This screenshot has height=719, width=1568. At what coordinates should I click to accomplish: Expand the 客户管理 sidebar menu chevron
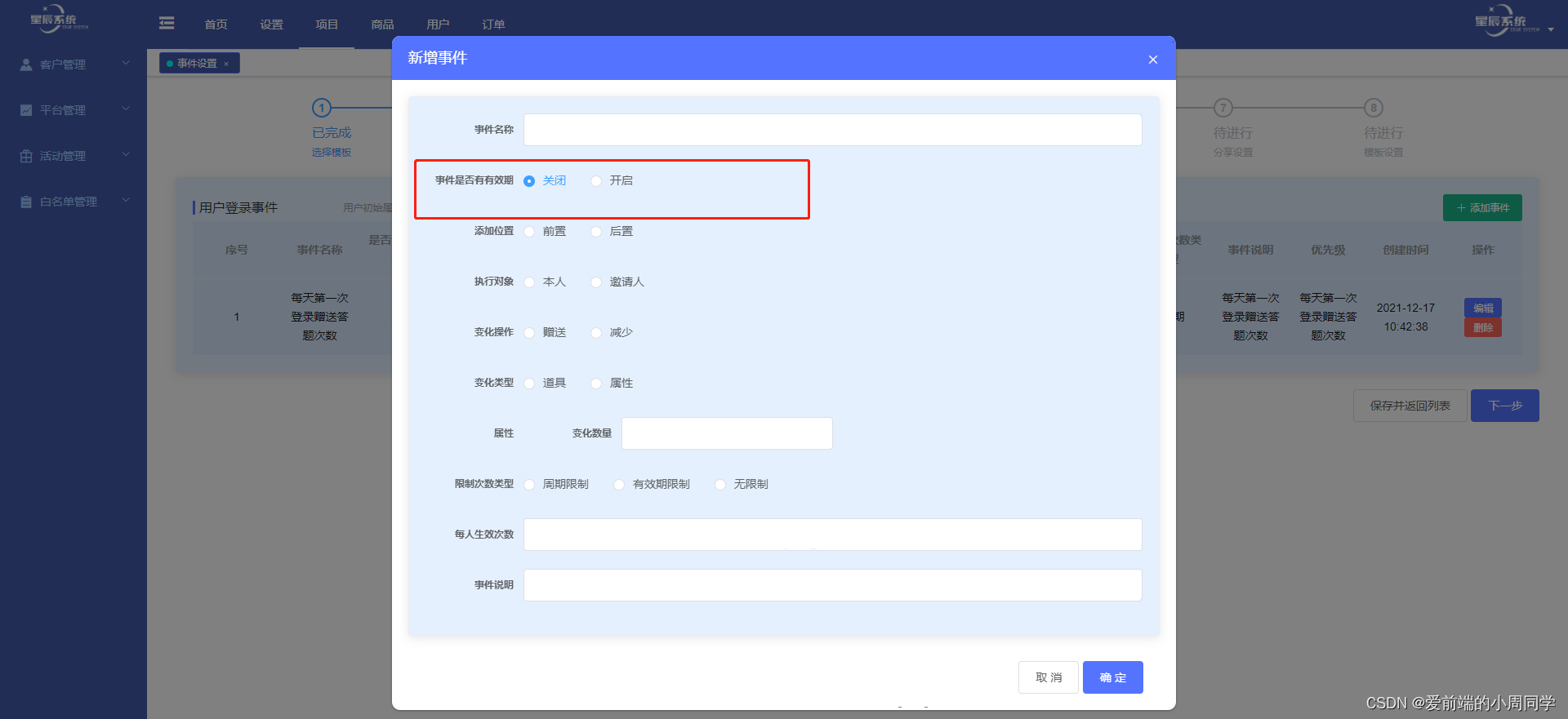point(126,63)
